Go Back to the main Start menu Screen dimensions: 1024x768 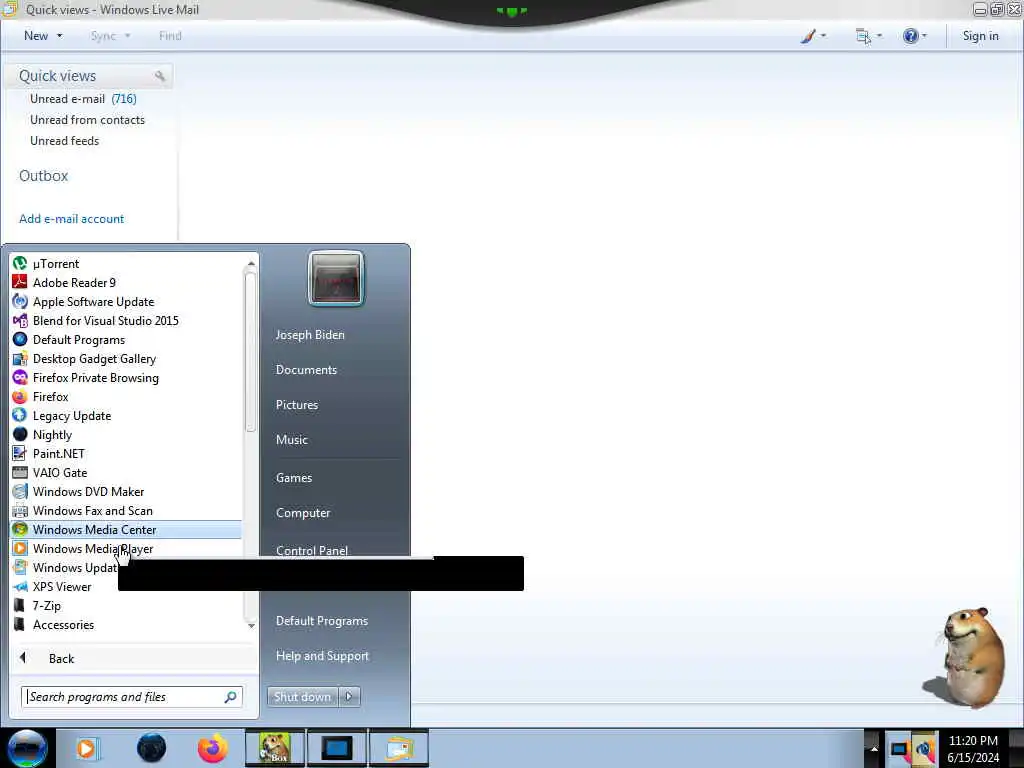point(134,658)
